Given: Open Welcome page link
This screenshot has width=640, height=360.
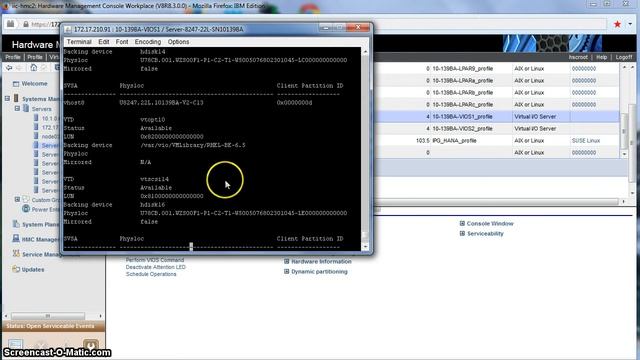Looking at the screenshot, I should 34,84.
